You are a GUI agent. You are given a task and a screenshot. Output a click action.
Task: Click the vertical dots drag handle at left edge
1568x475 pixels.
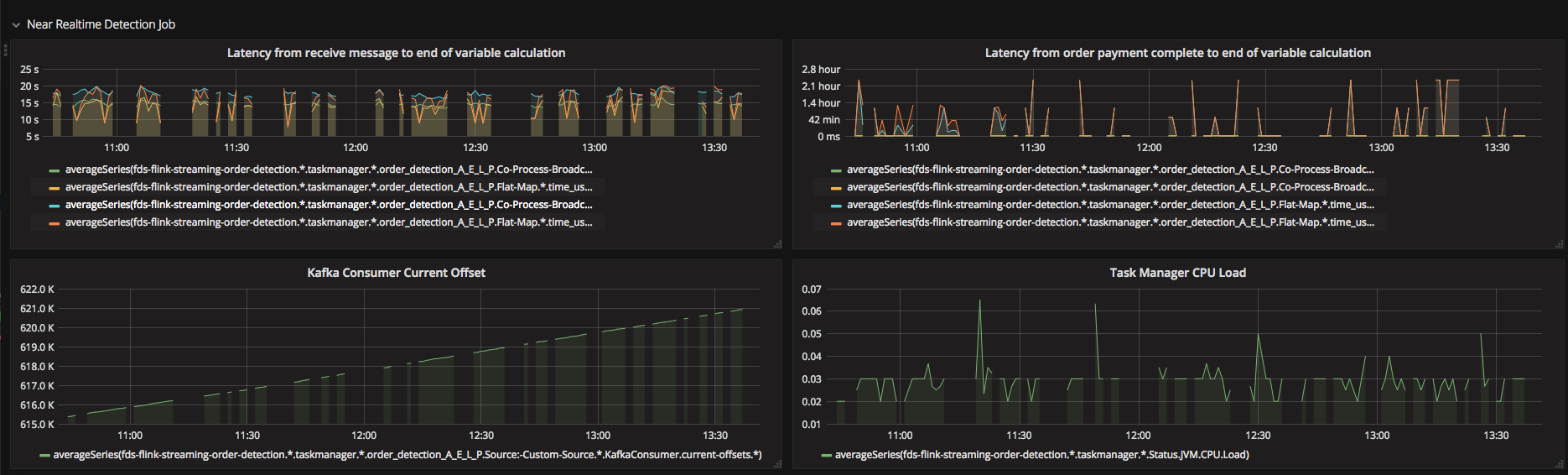click(x=5, y=50)
